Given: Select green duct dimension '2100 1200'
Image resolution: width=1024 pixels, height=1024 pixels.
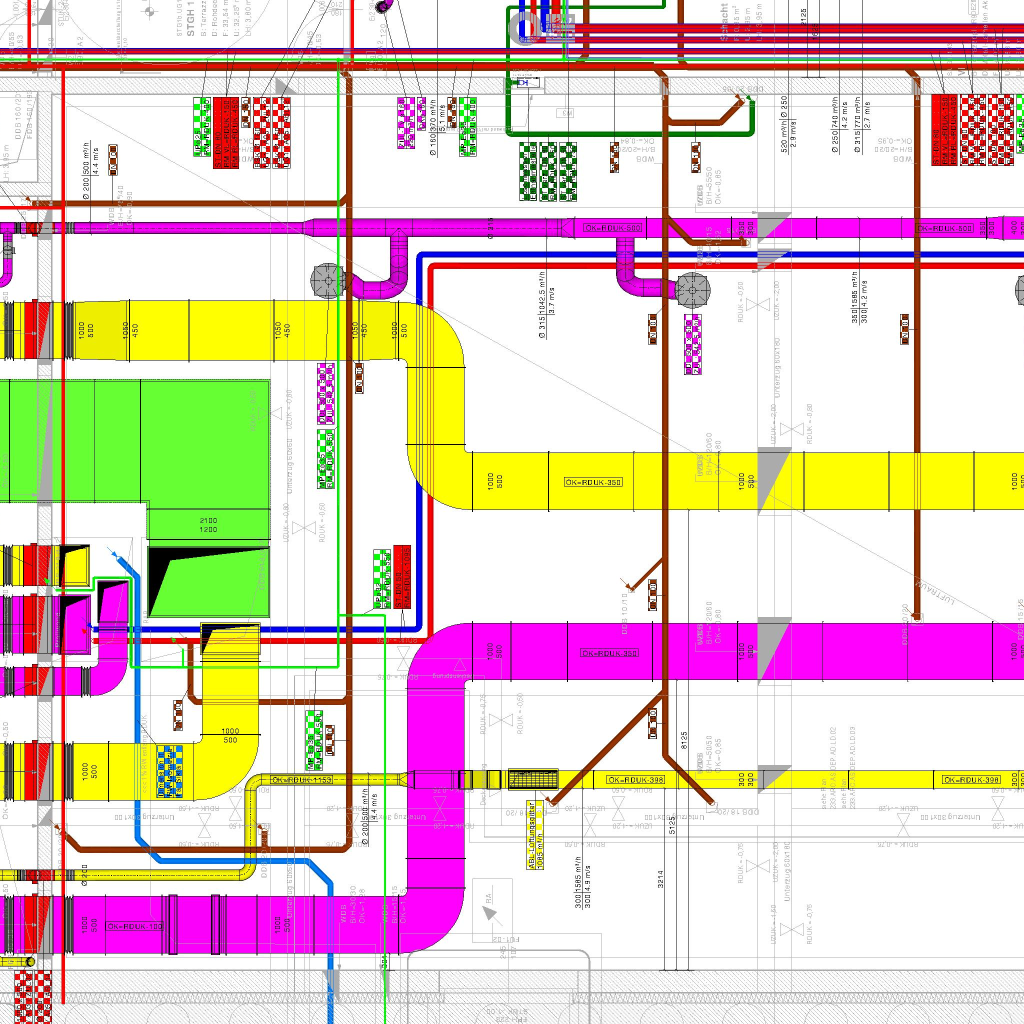Looking at the screenshot, I should (208, 524).
